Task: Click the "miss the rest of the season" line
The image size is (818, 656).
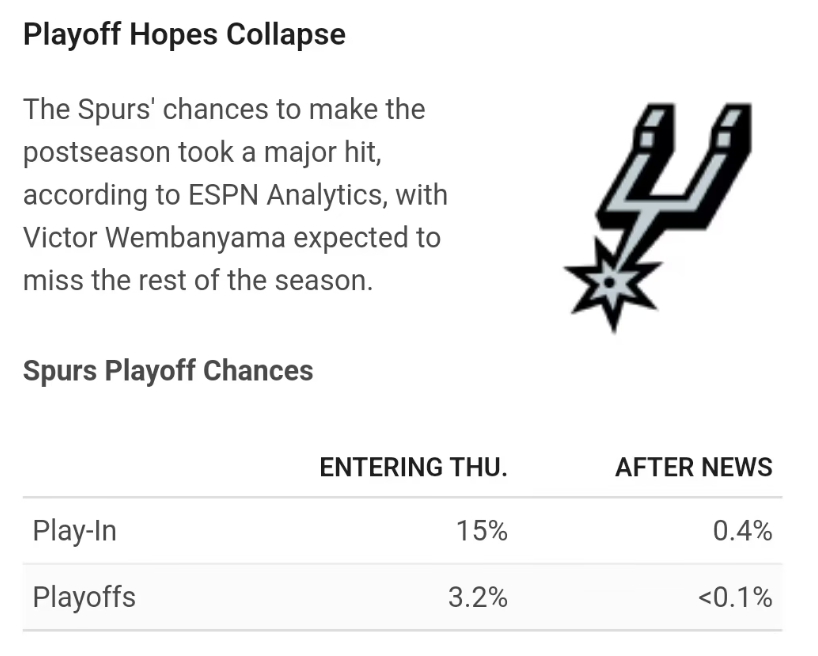Action: coord(198,281)
